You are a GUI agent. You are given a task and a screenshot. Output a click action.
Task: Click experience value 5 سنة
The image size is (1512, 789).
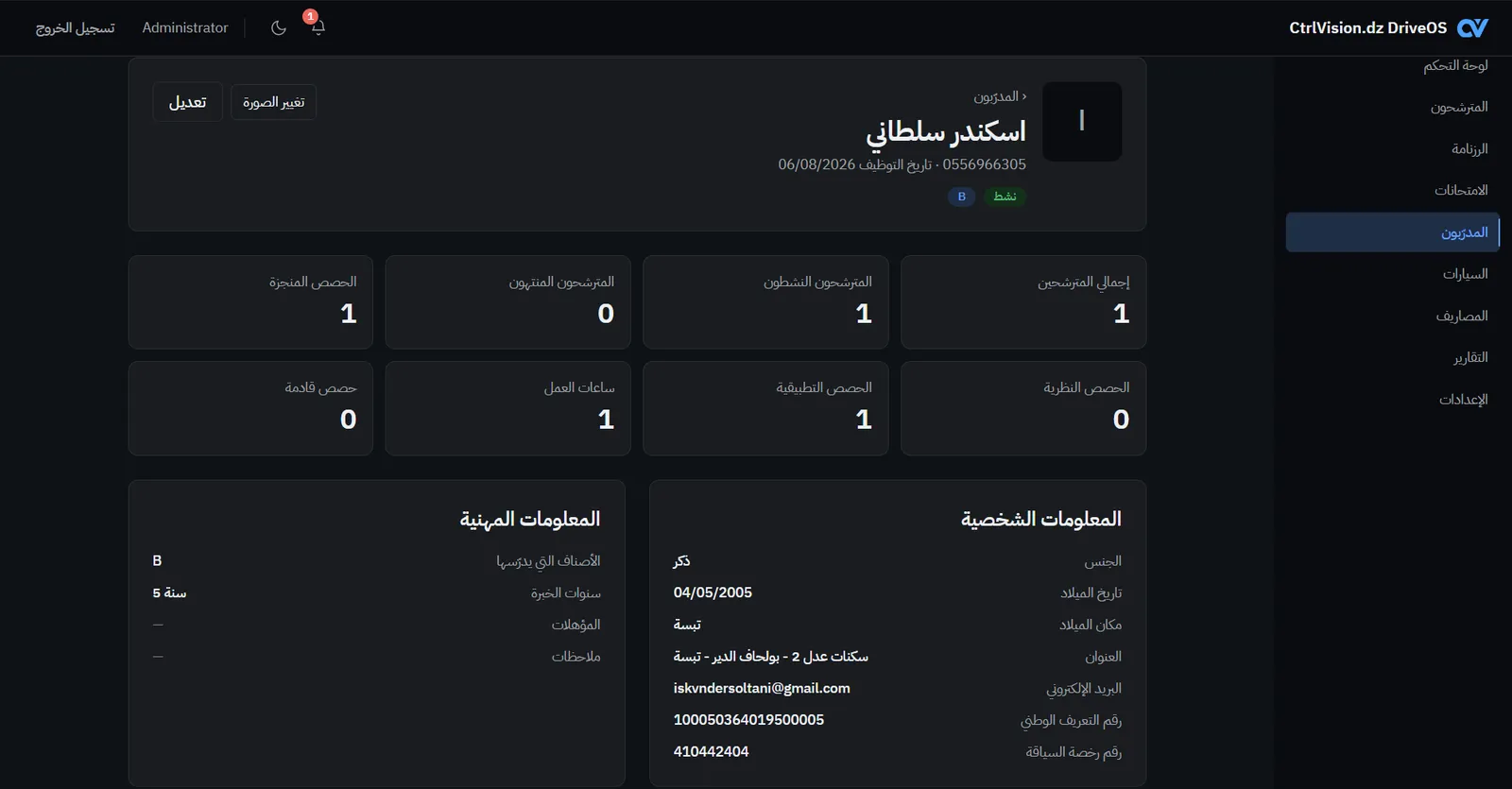tap(169, 592)
